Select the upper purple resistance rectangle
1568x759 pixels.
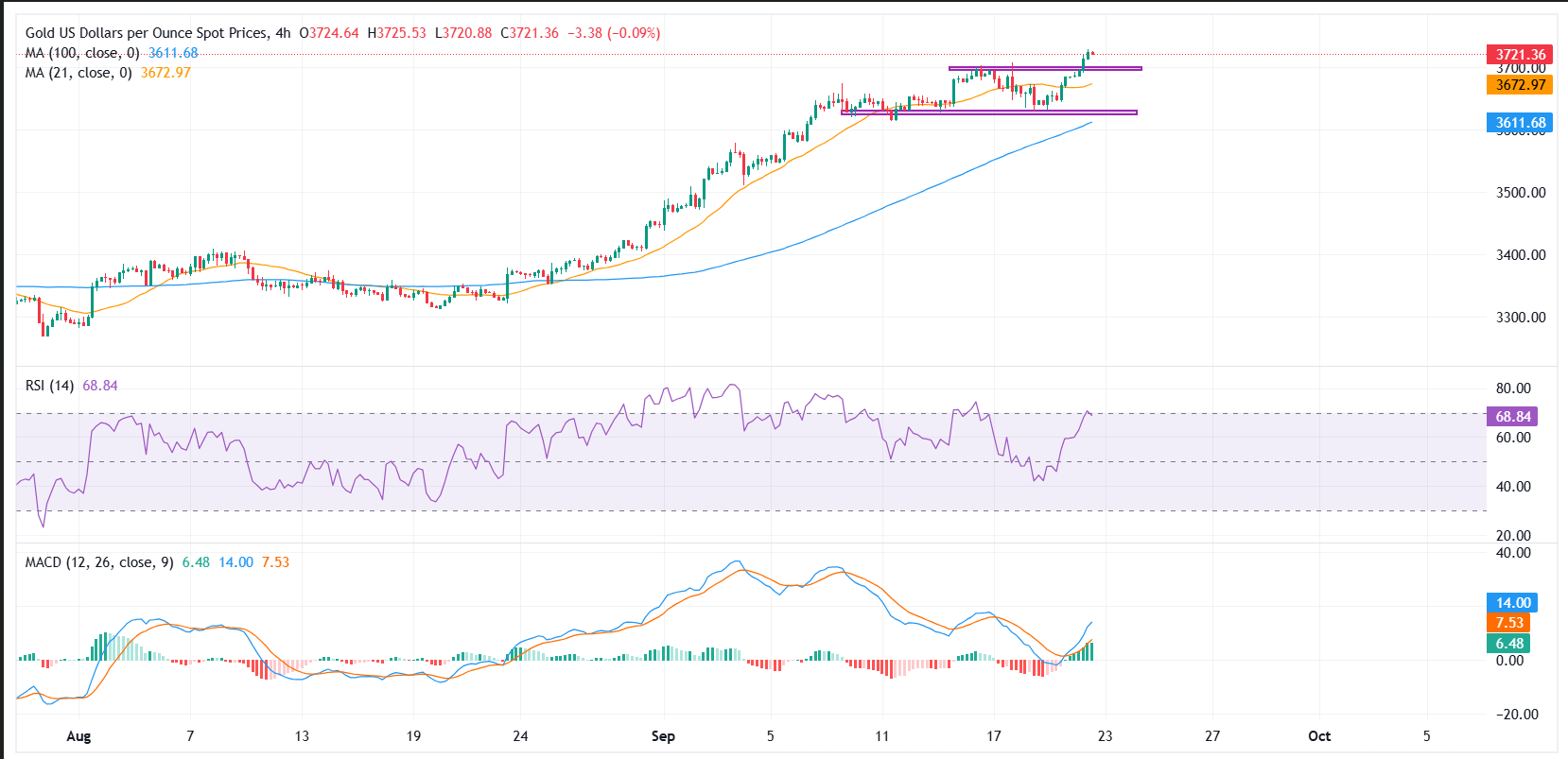(1045, 68)
